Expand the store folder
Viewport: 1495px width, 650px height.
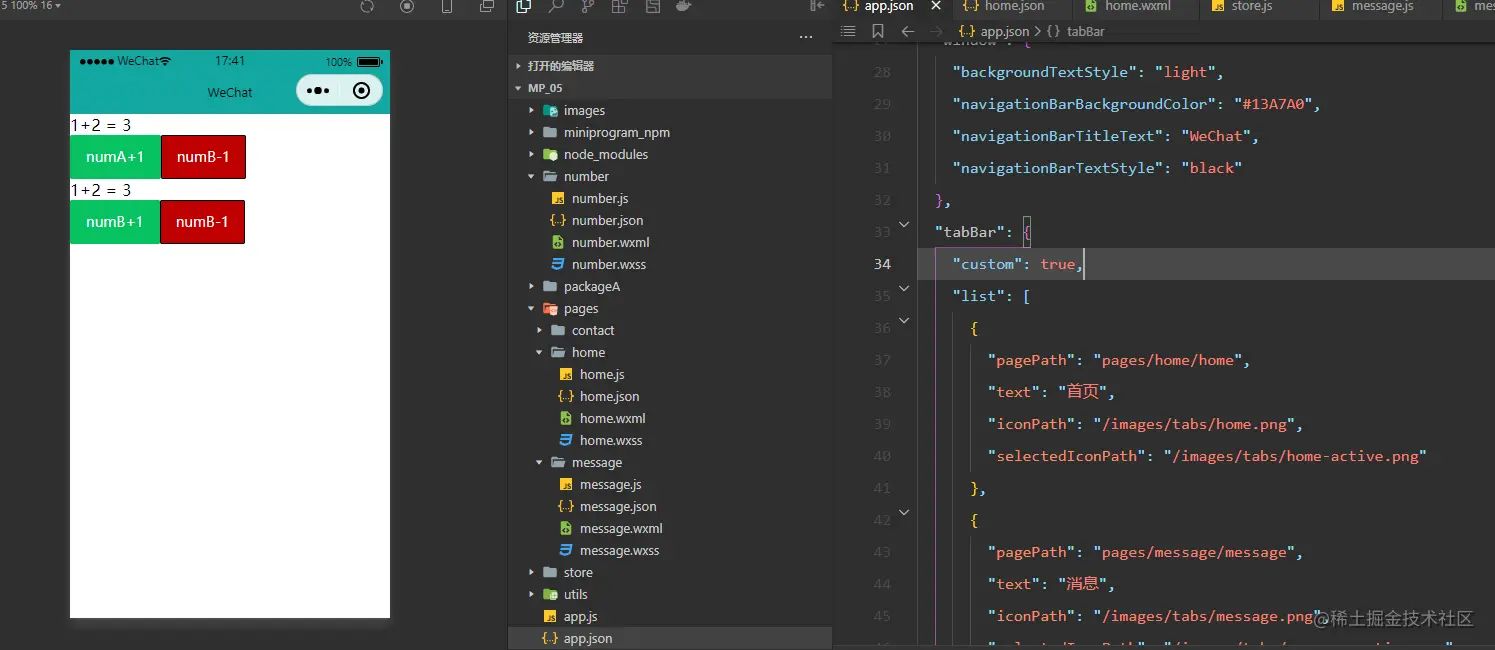coord(670,572)
